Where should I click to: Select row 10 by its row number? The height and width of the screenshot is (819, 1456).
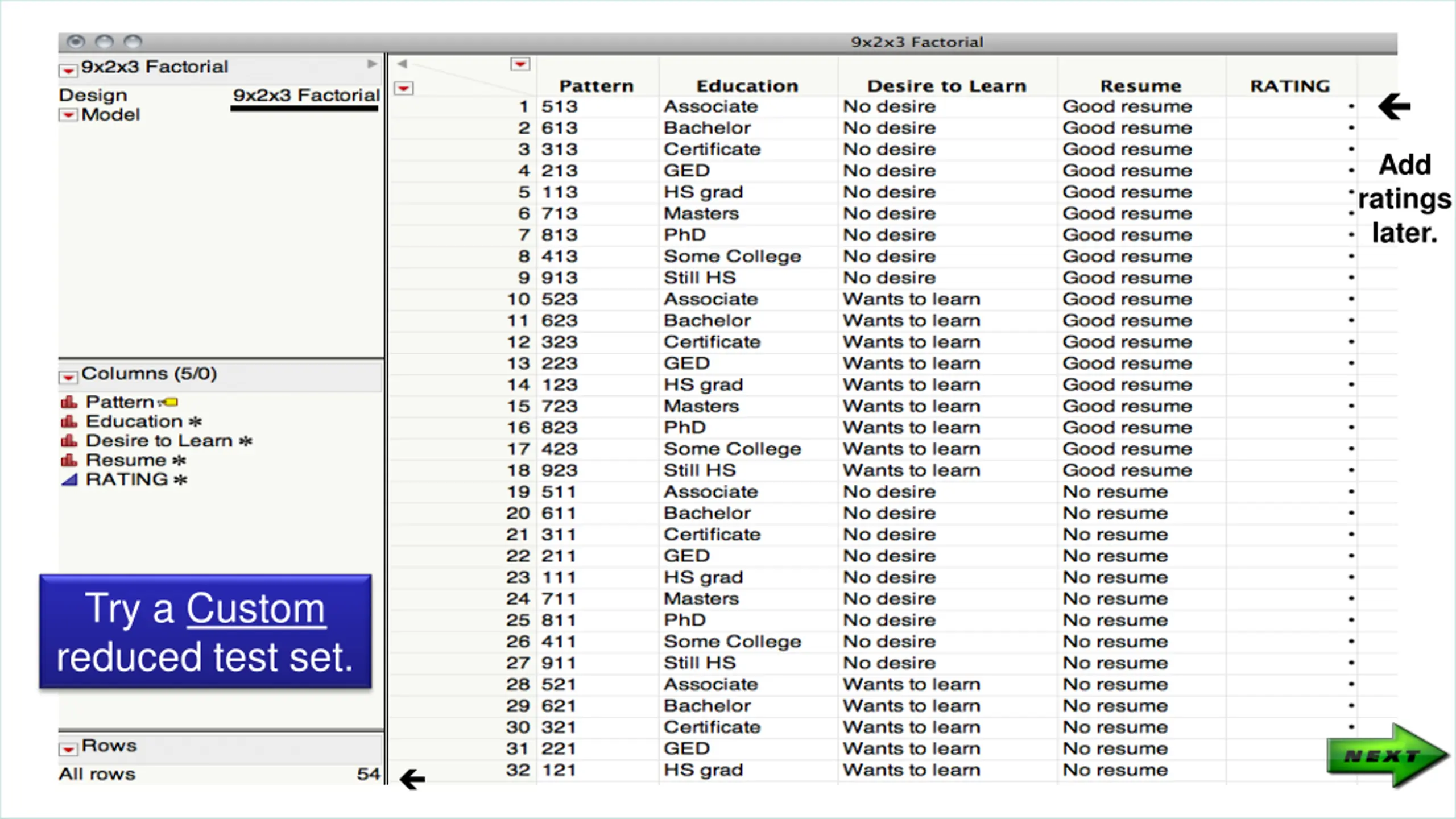tap(518, 299)
